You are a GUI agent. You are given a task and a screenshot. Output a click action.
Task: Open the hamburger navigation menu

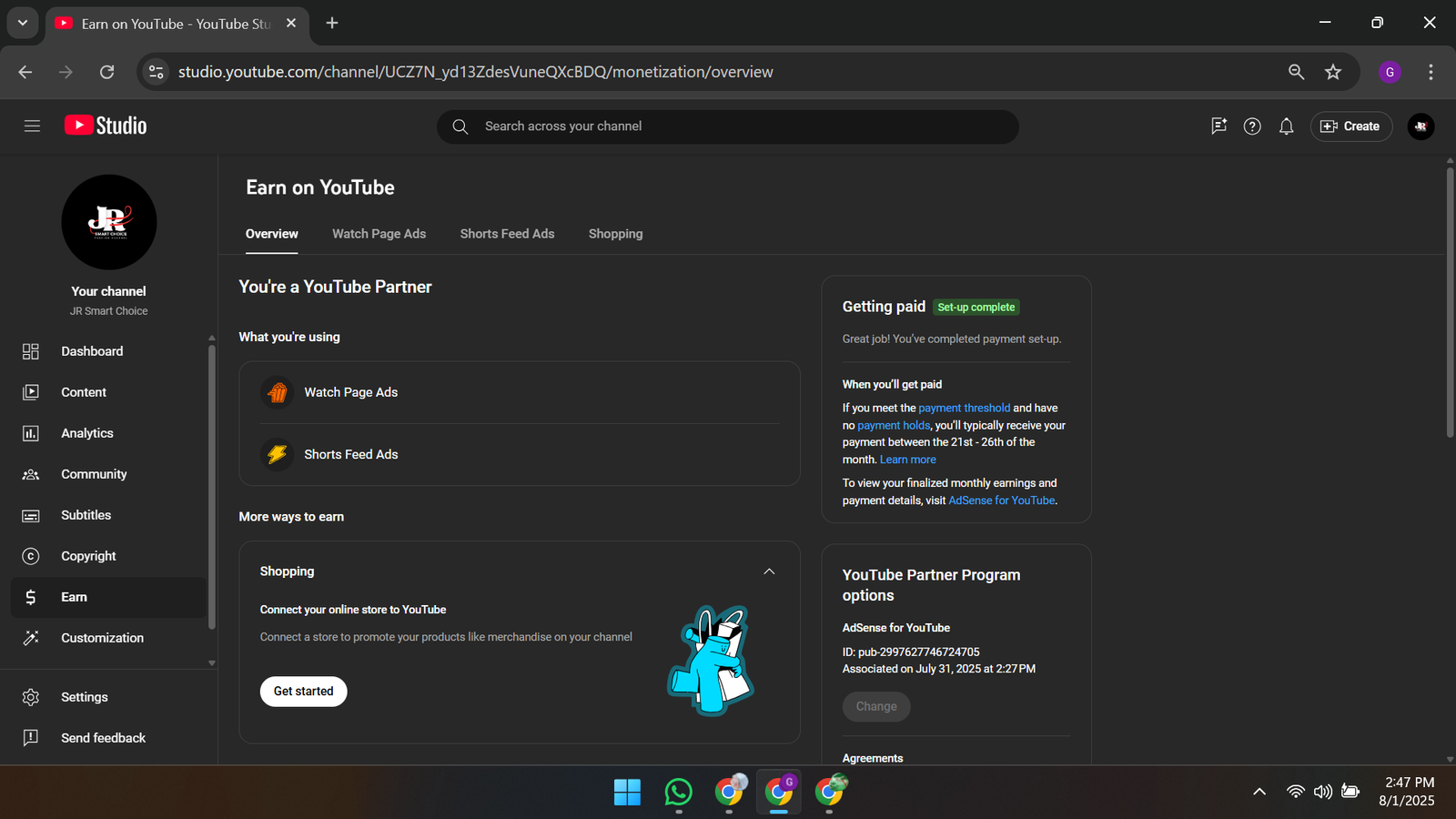tap(32, 126)
